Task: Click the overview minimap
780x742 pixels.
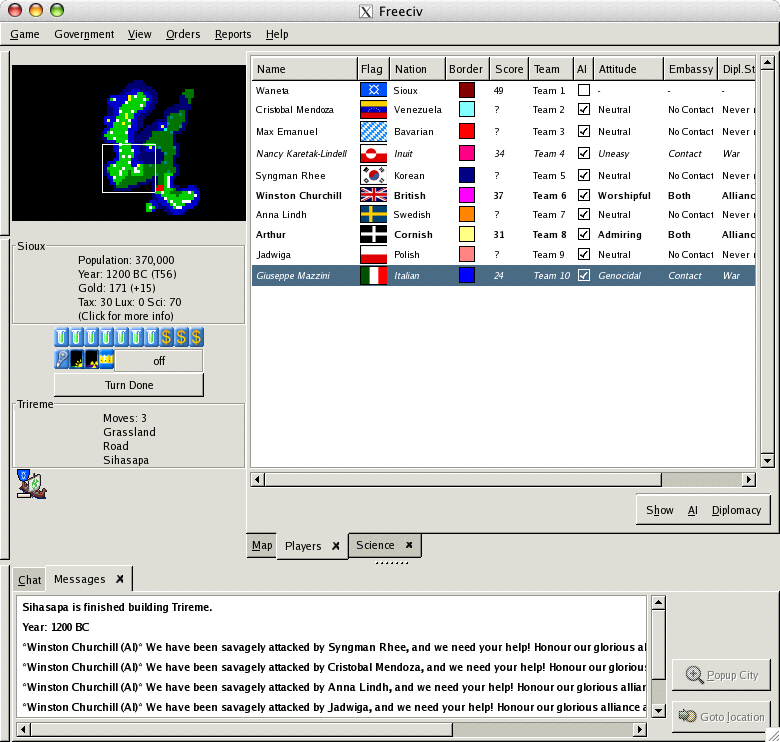Action: click(x=129, y=143)
